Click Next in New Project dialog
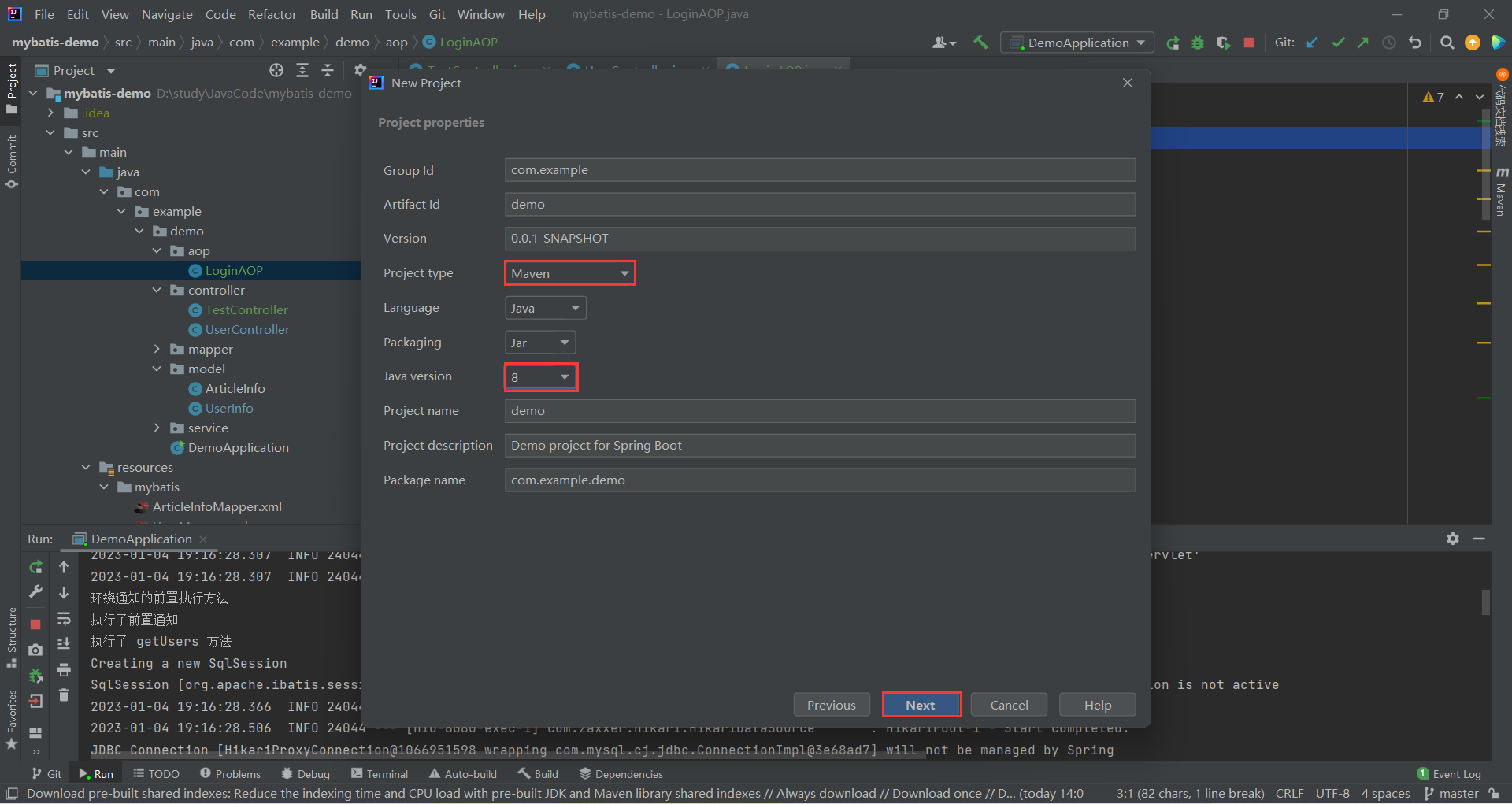The height and width of the screenshot is (804, 1512). (x=921, y=705)
